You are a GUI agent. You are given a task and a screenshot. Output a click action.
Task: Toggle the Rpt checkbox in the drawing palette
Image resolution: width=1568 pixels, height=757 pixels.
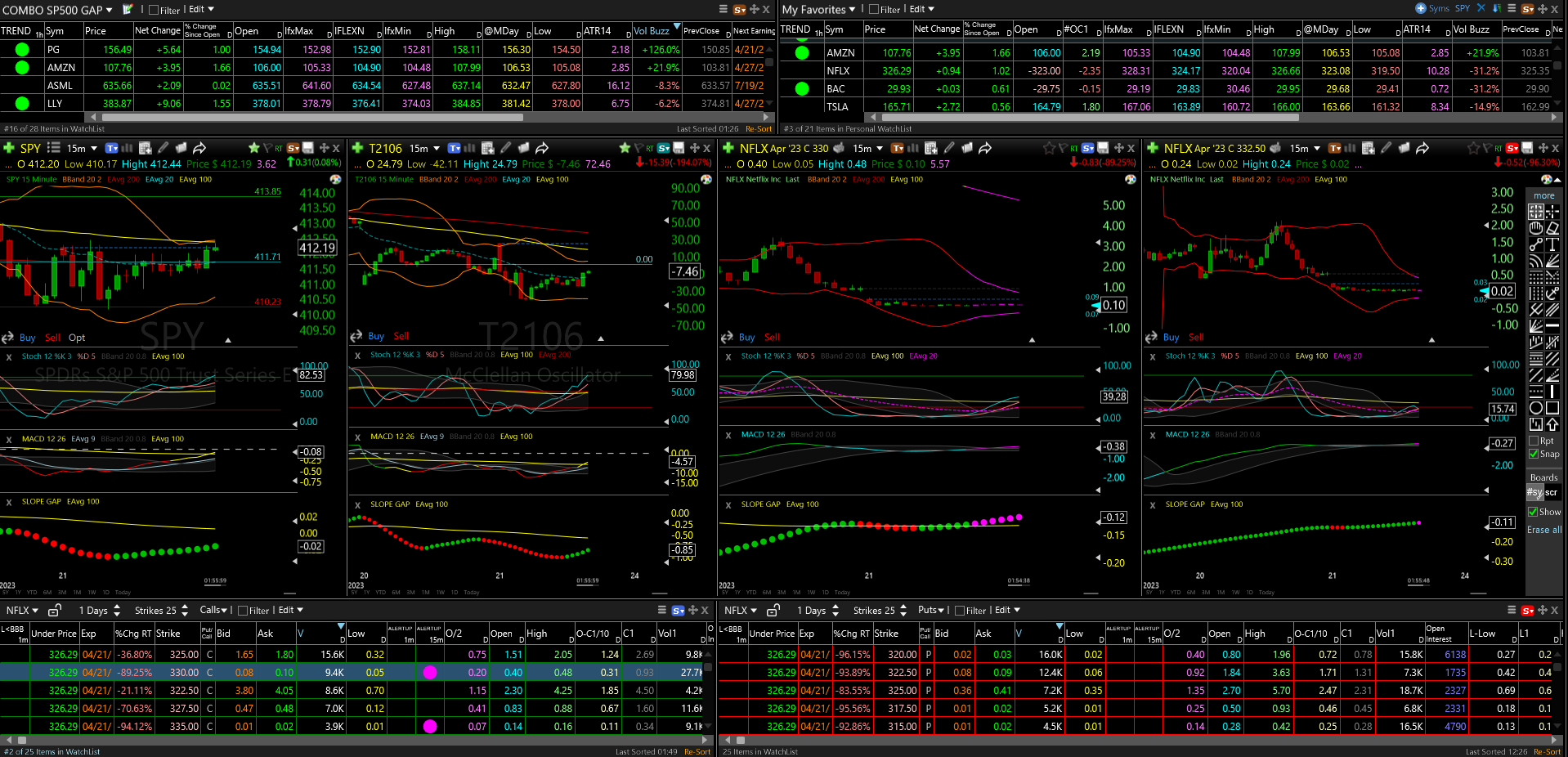coord(1534,441)
